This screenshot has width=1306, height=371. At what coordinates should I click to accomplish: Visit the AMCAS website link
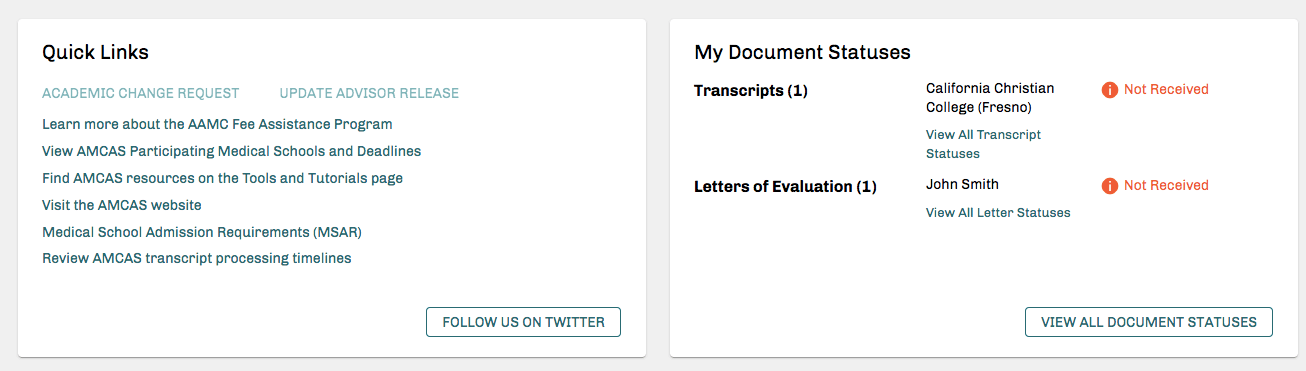(122, 205)
